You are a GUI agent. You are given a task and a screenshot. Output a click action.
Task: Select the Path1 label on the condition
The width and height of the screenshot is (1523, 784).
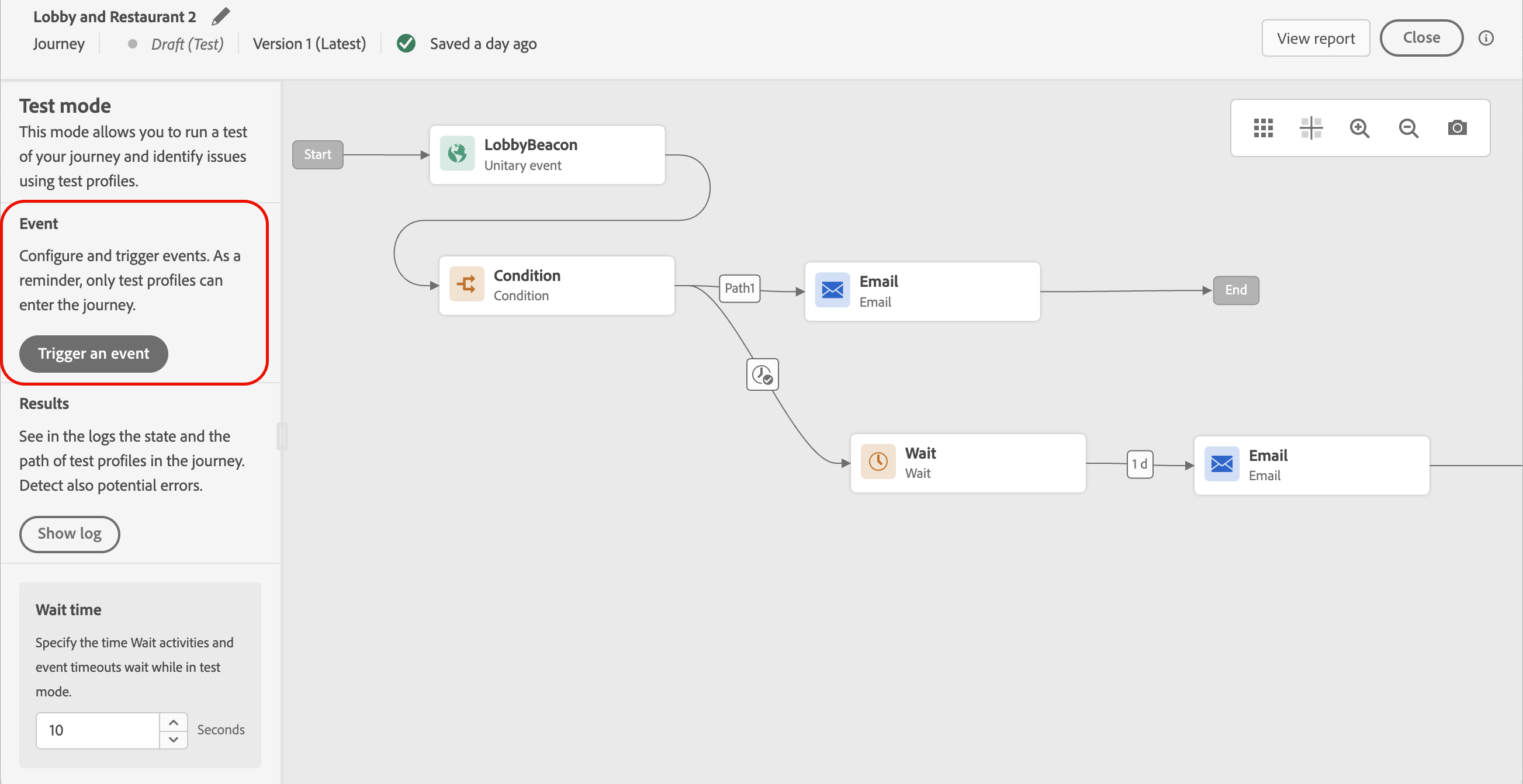point(739,289)
